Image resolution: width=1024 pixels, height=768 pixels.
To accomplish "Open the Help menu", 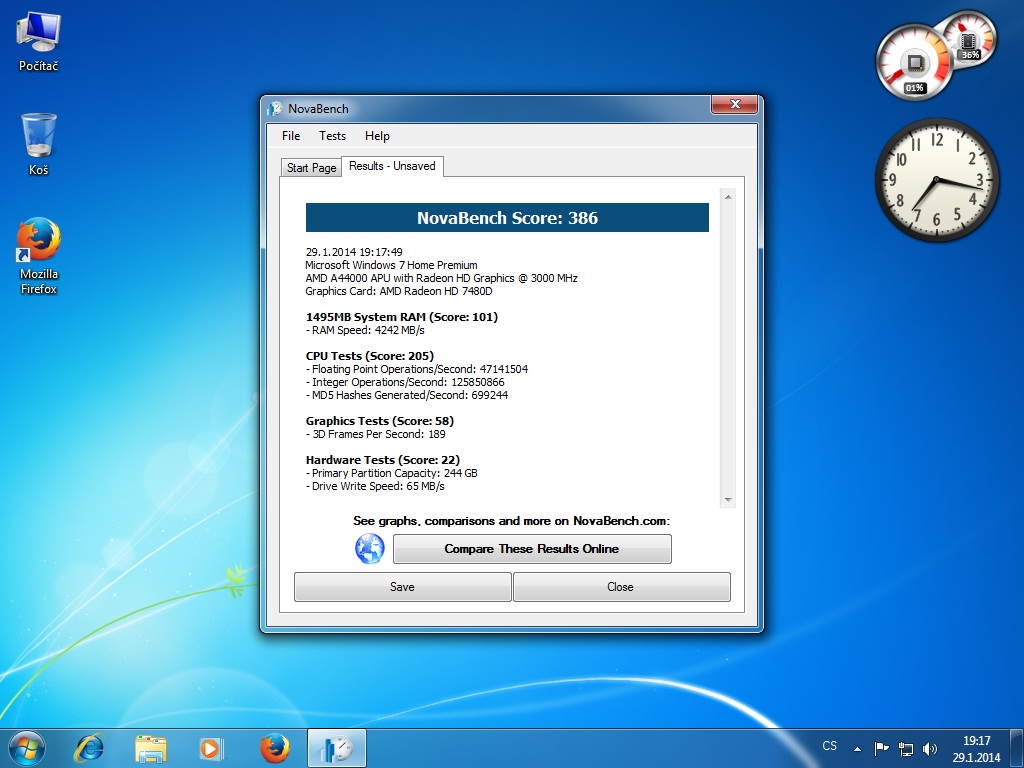I will click(x=377, y=136).
